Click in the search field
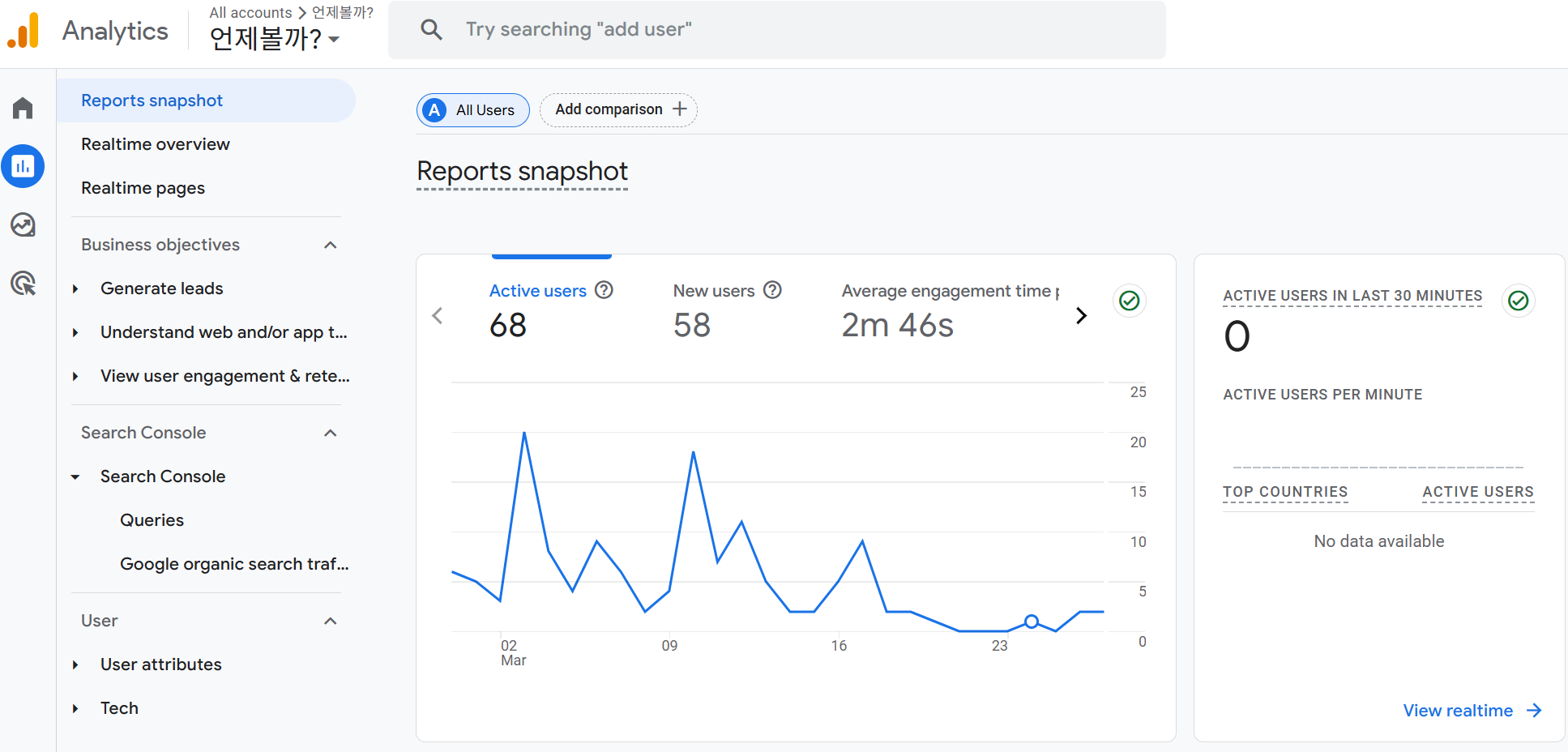 click(776, 30)
